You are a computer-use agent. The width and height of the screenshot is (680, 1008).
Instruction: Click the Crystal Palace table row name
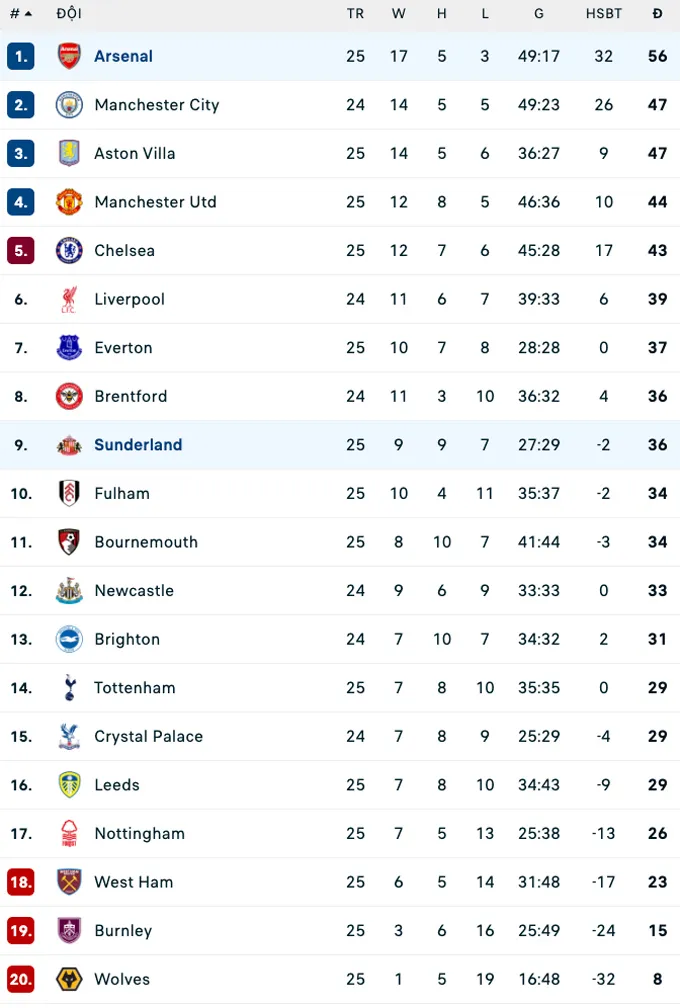click(x=148, y=736)
